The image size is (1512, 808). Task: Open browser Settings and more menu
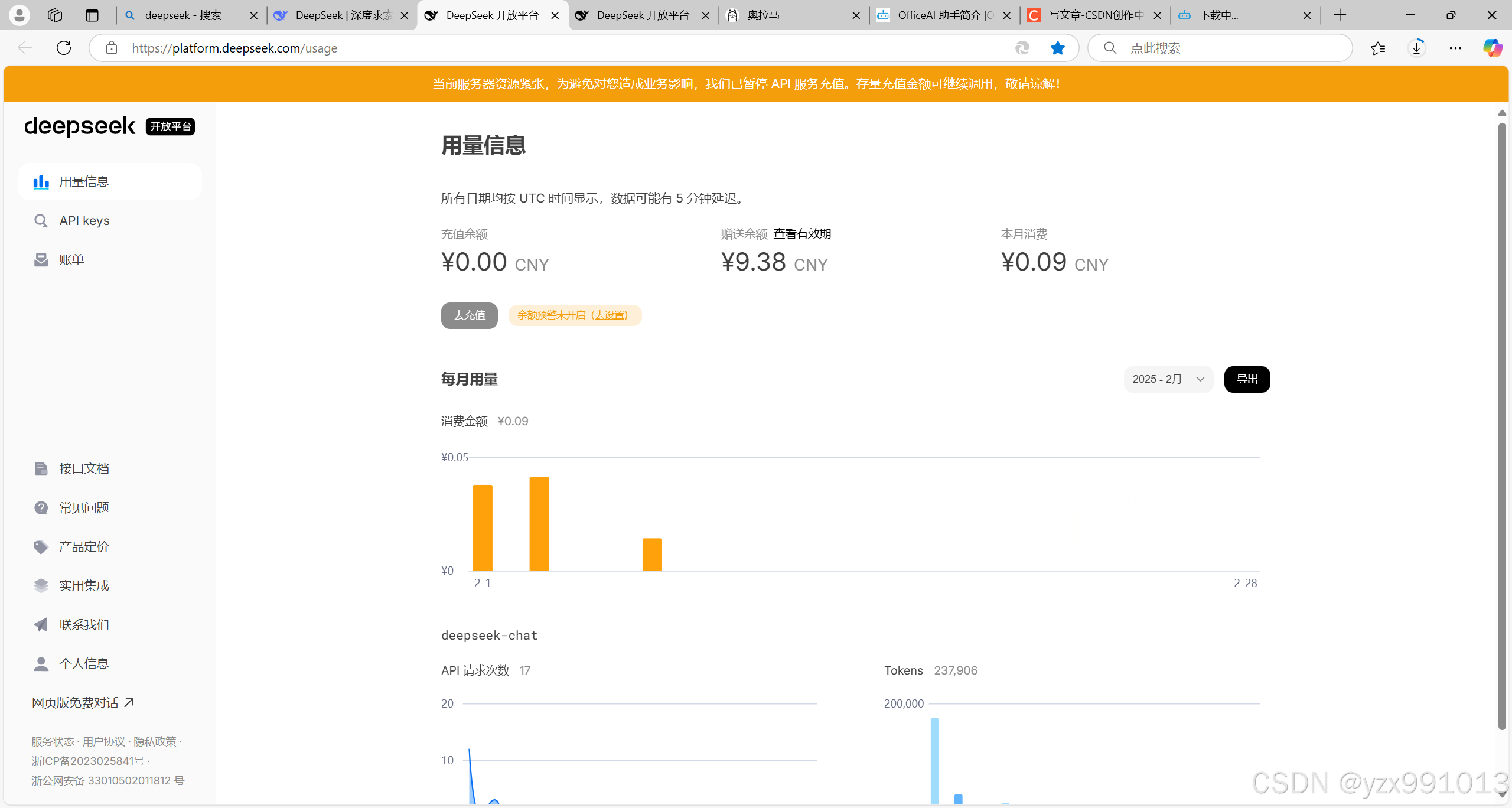pyautogui.click(x=1455, y=48)
